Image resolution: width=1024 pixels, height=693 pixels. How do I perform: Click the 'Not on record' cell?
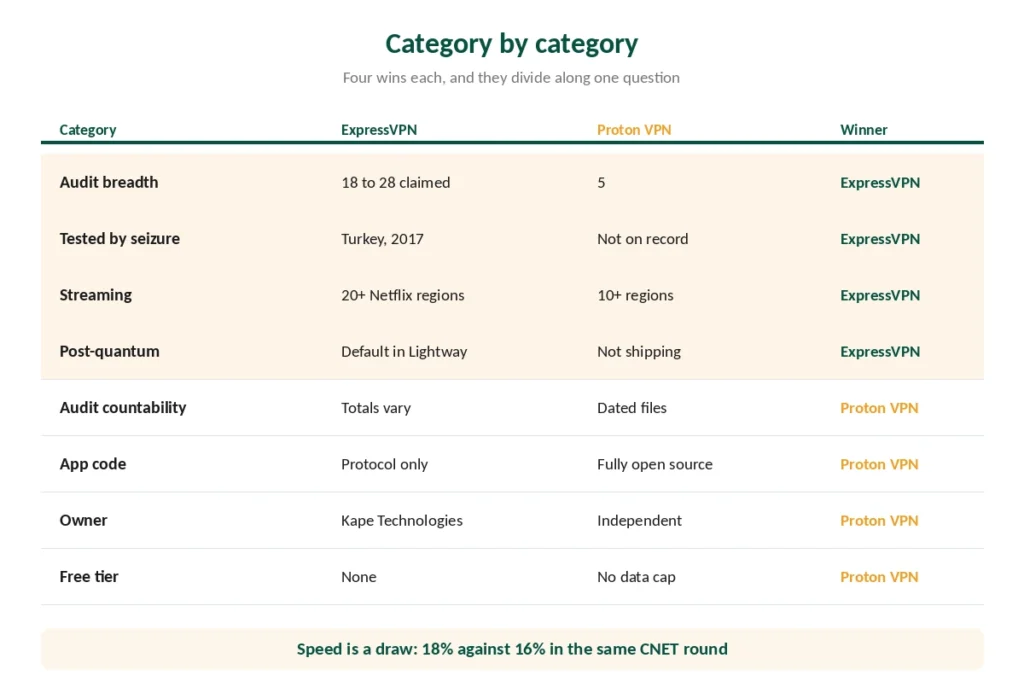click(643, 238)
